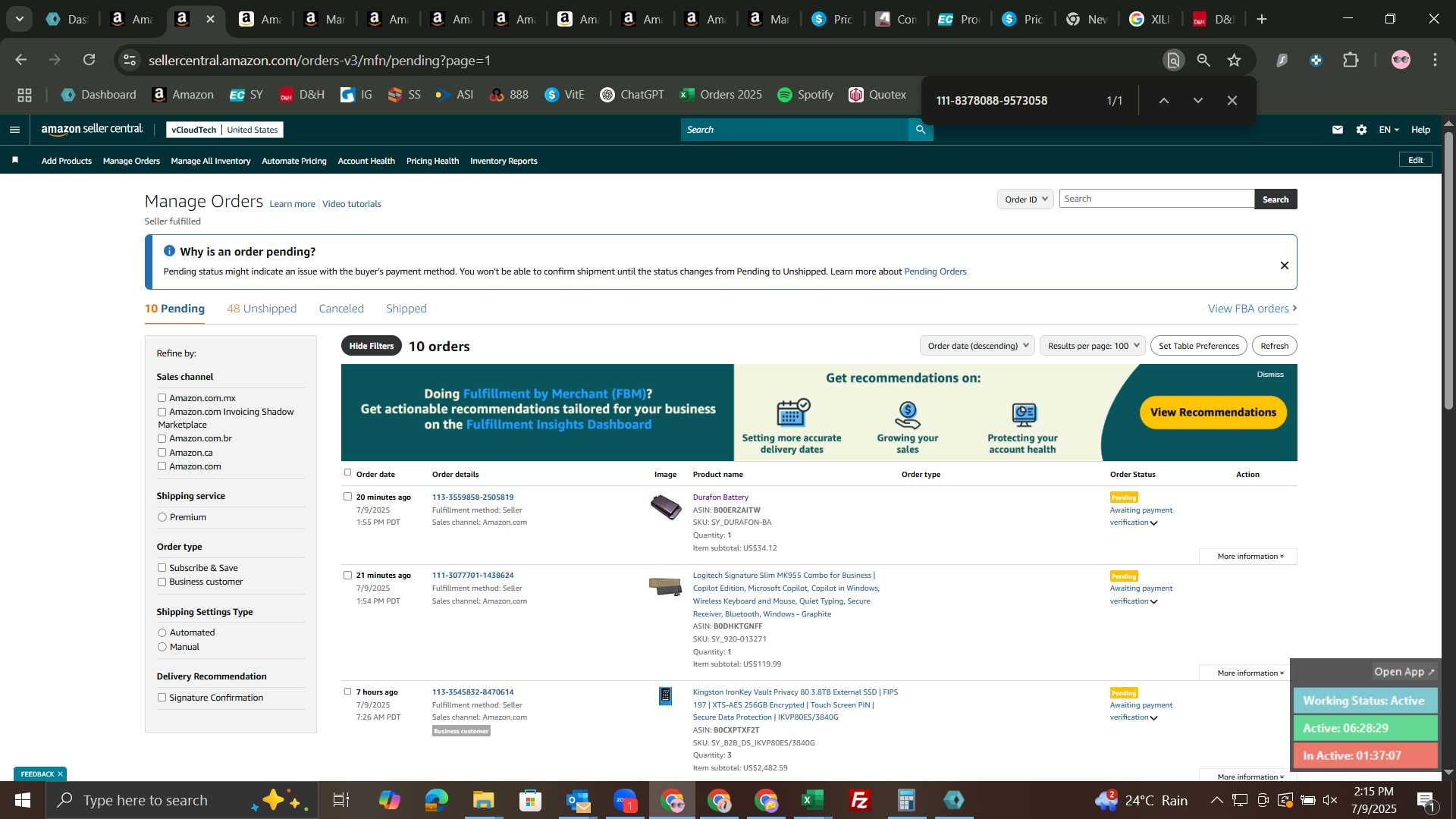Screen dimensions: 1456x819
Task: Click the orders Refresh button
Action: (1274, 346)
